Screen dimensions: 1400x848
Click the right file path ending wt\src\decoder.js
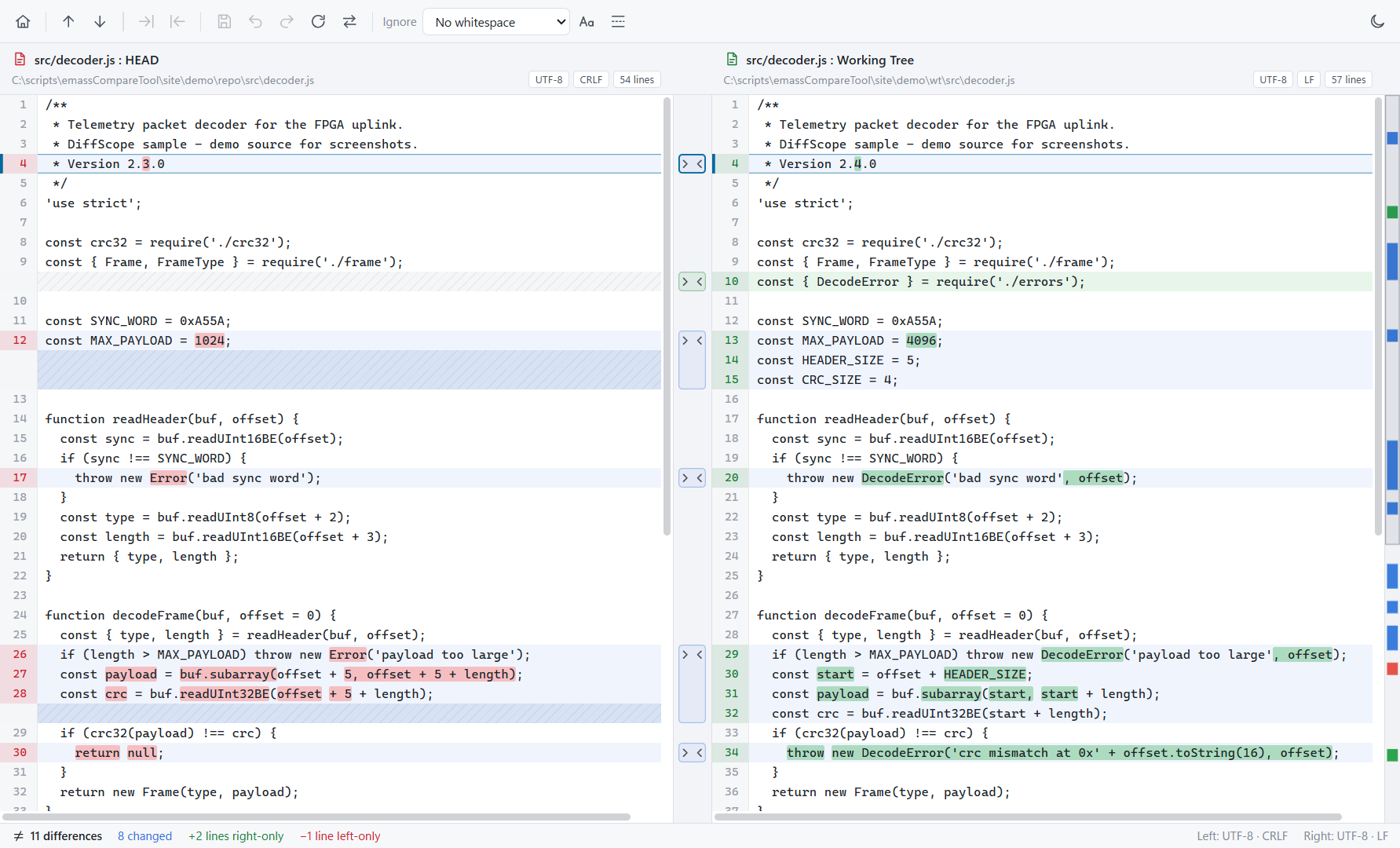click(869, 80)
